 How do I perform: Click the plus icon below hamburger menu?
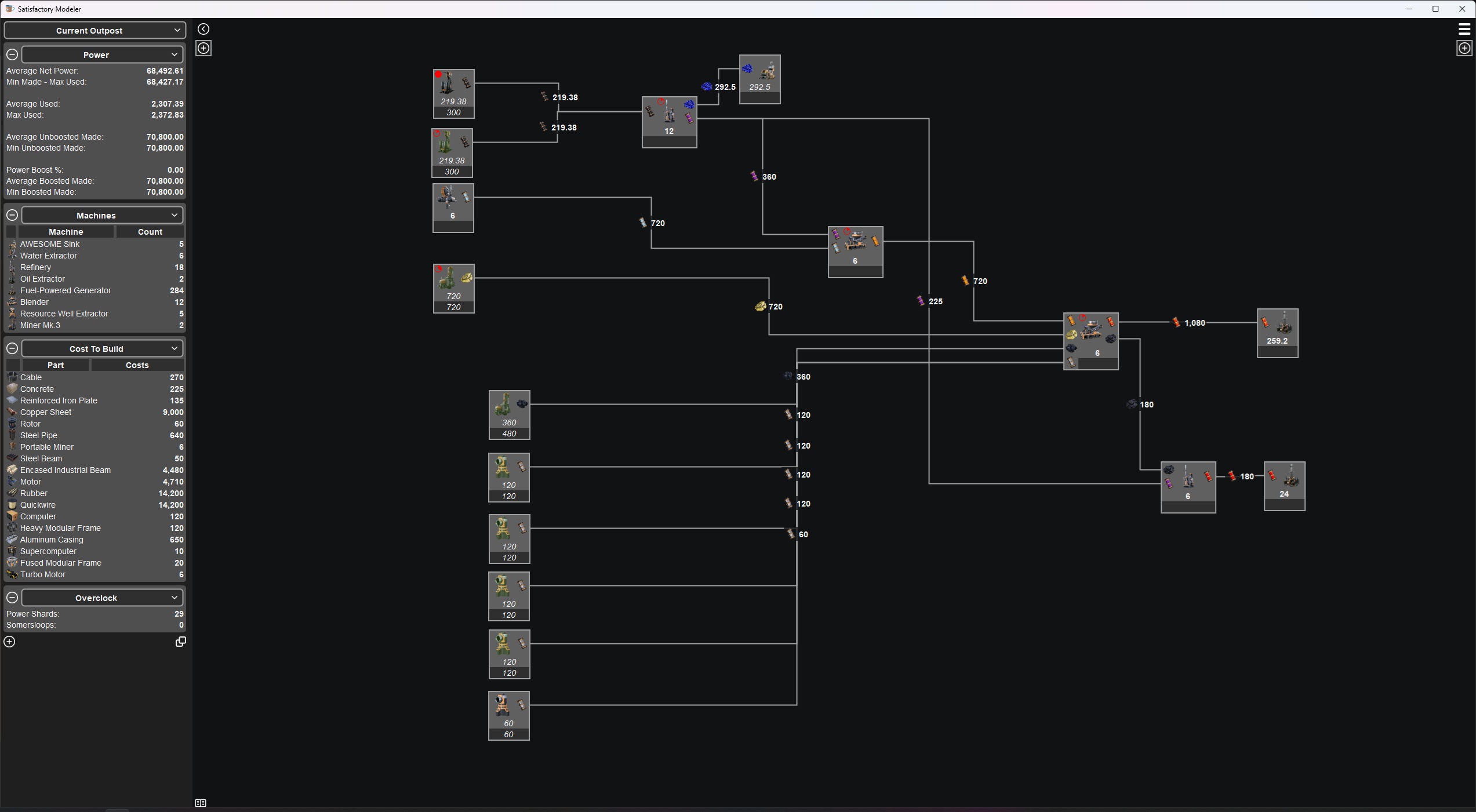1464,48
